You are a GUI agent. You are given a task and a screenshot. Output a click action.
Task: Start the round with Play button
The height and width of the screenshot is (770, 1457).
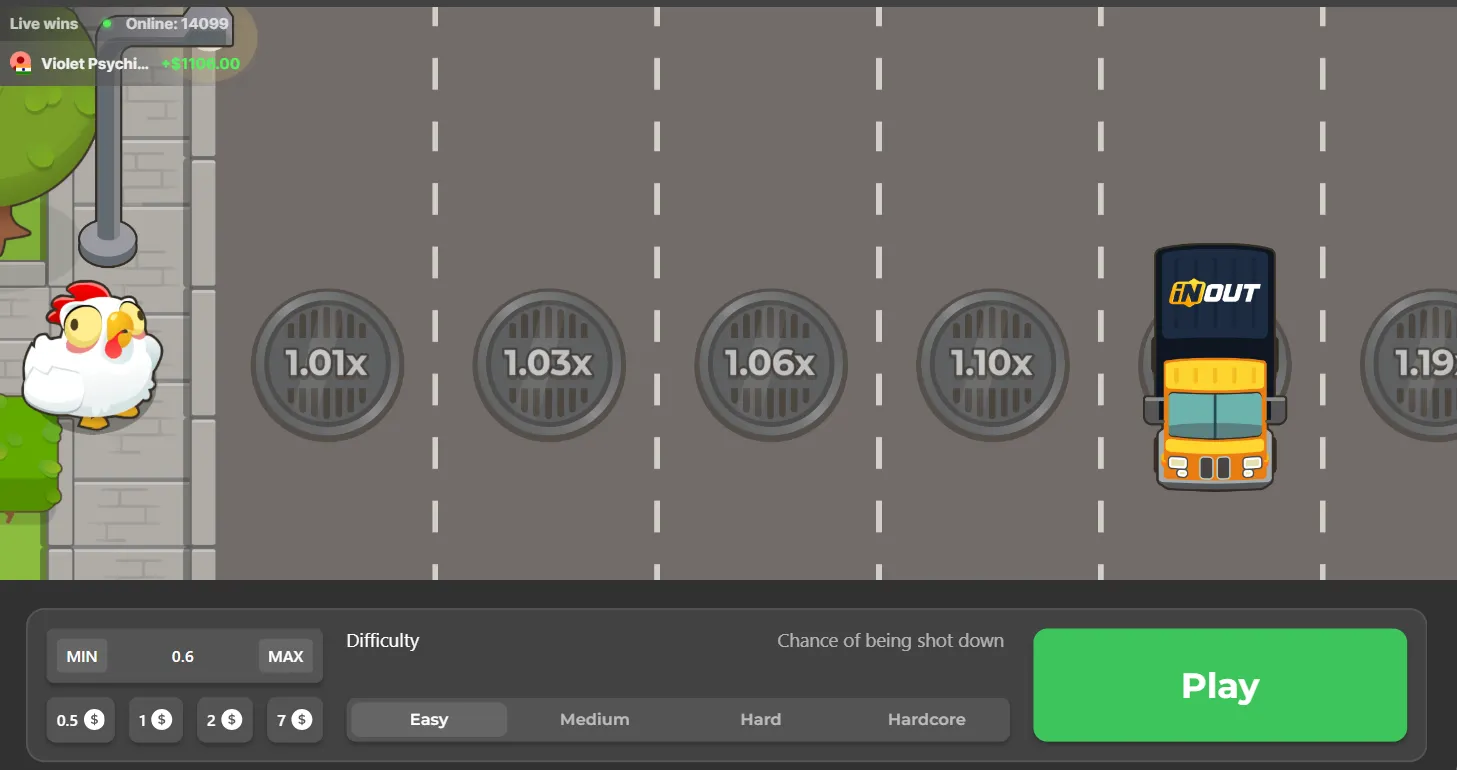coord(1220,686)
